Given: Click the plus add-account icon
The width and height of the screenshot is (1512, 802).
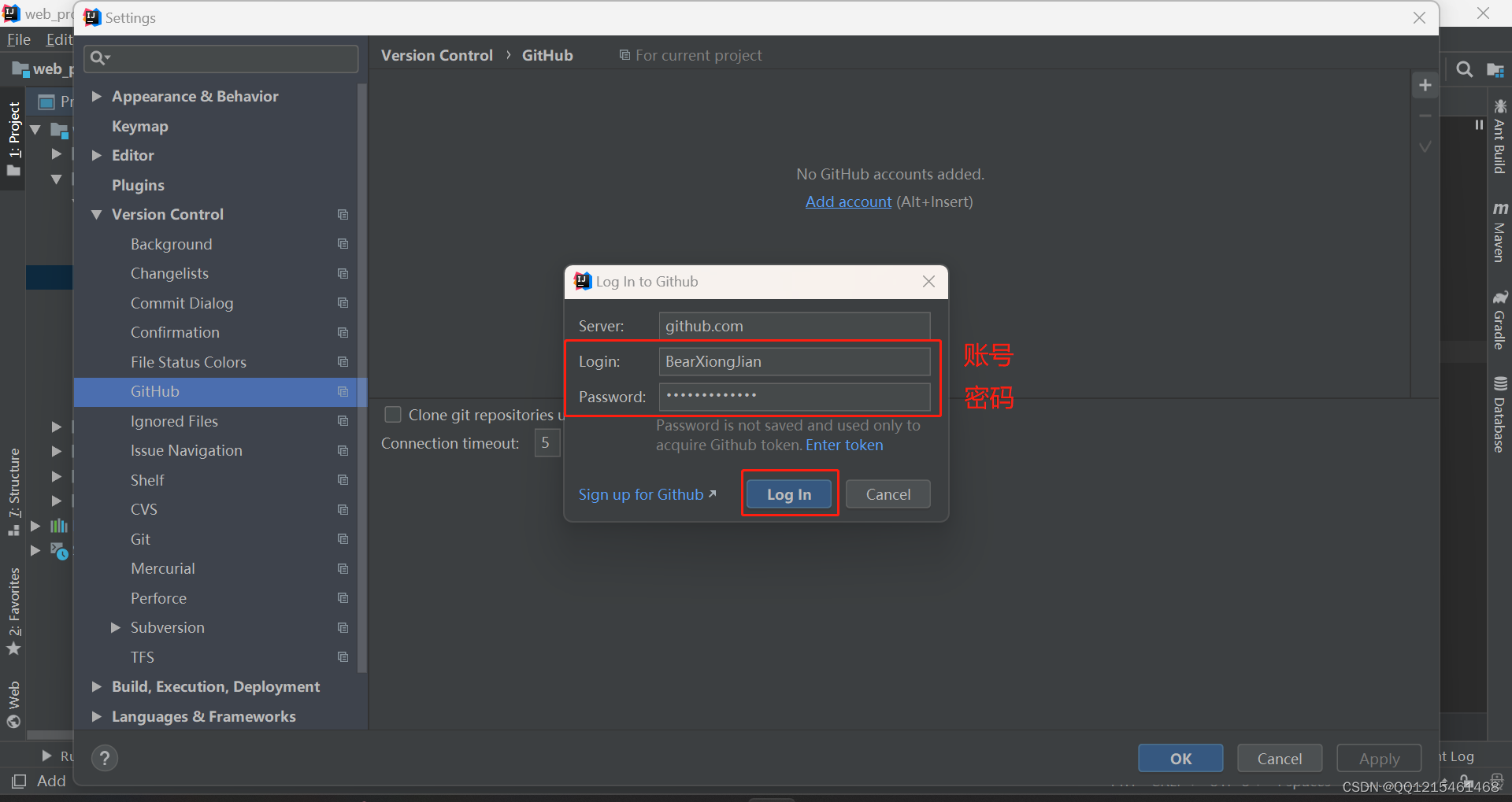Looking at the screenshot, I should tap(1425, 85).
